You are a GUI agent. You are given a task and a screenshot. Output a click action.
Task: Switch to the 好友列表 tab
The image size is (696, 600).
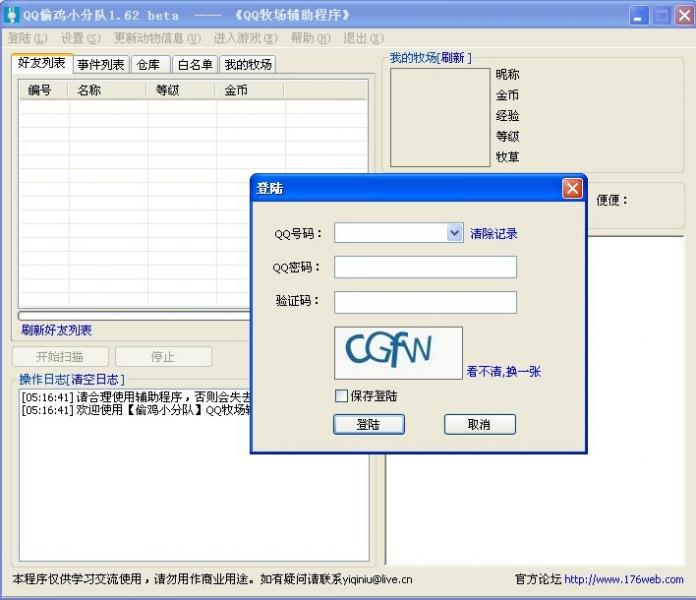[x=41, y=63]
